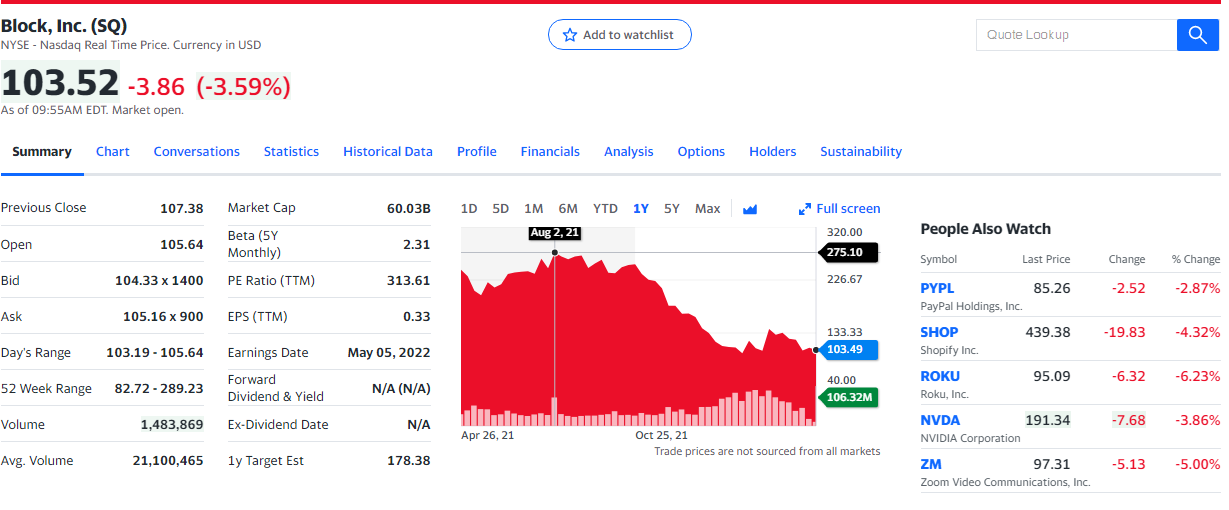Viewport: 1229px width, 510px height.
Task: Click the Earnings Date May 05, 2022
Action: coord(389,353)
